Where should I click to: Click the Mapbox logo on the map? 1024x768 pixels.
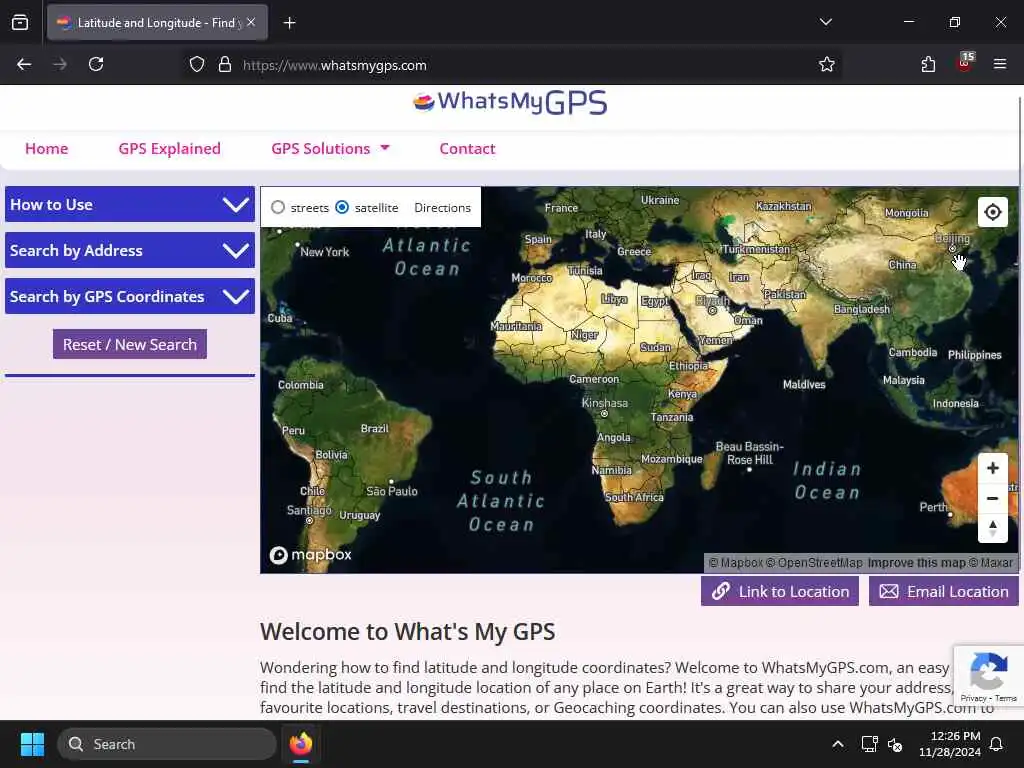[x=311, y=554]
